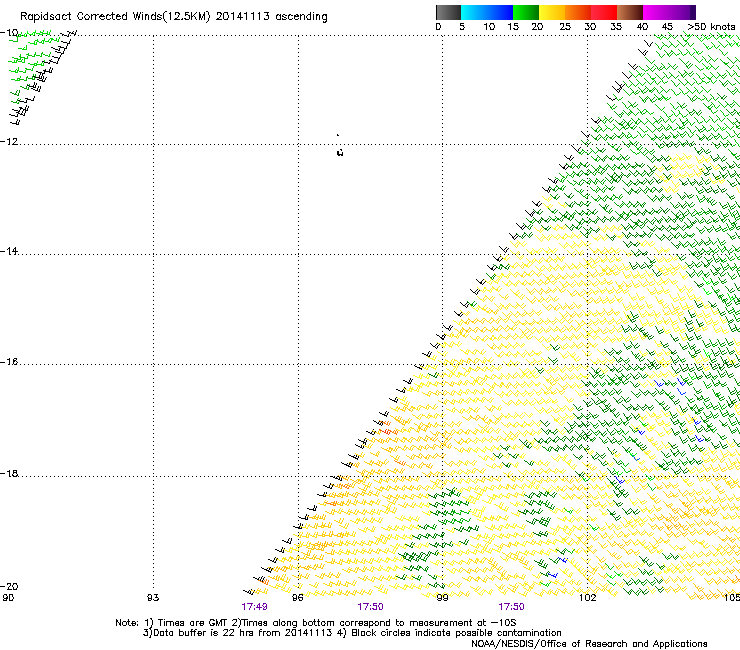The height and width of the screenshot is (650, 740).
Task: Click the purple '17:49' time label
Action: [x=254, y=607]
